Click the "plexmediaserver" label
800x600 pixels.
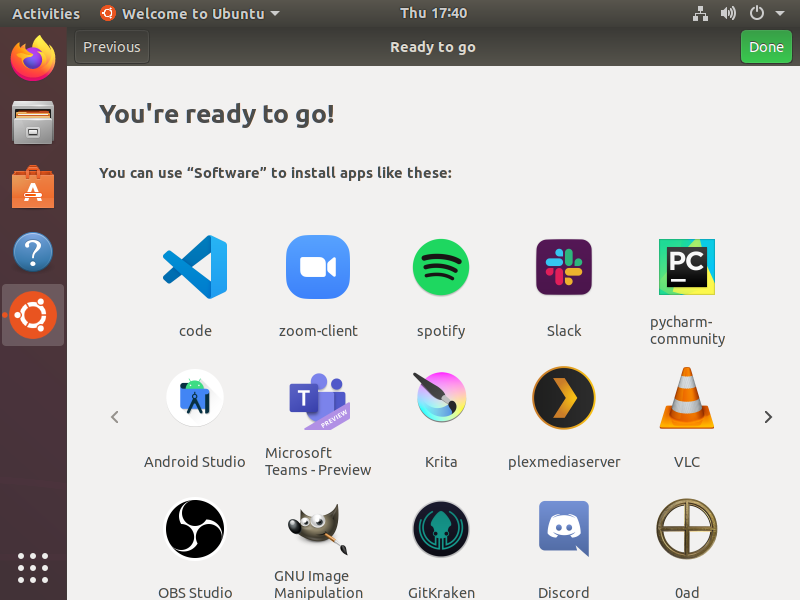pos(564,462)
